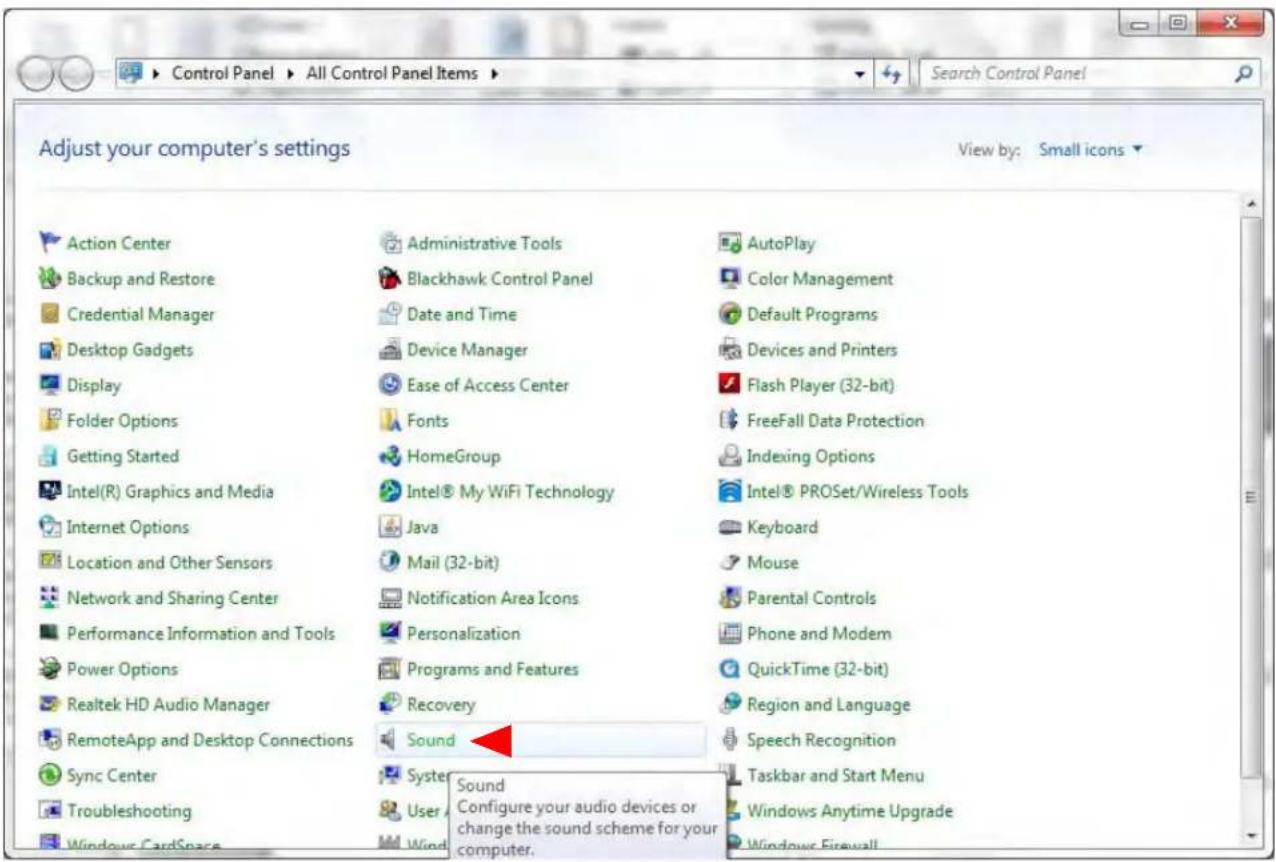Open the QuickTime icon
This screenshot has height=862, width=1276.
[x=729, y=669]
